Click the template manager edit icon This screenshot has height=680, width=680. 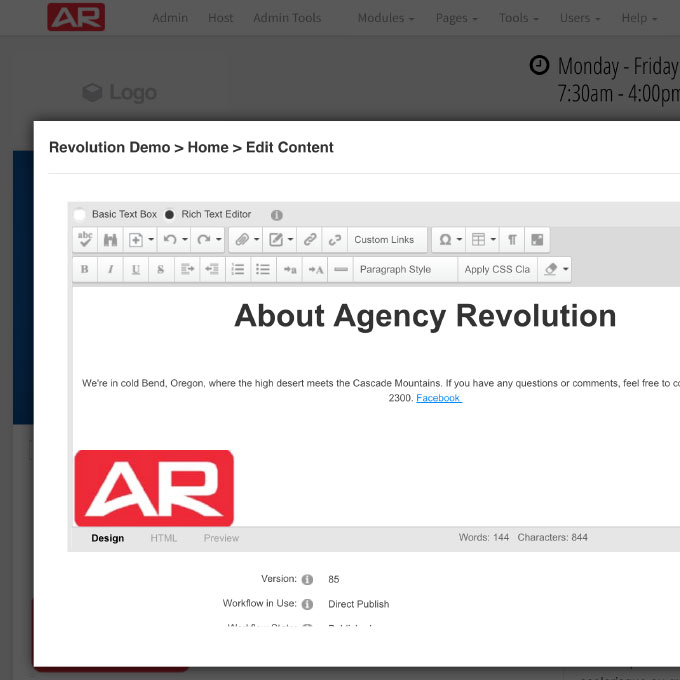tap(276, 239)
